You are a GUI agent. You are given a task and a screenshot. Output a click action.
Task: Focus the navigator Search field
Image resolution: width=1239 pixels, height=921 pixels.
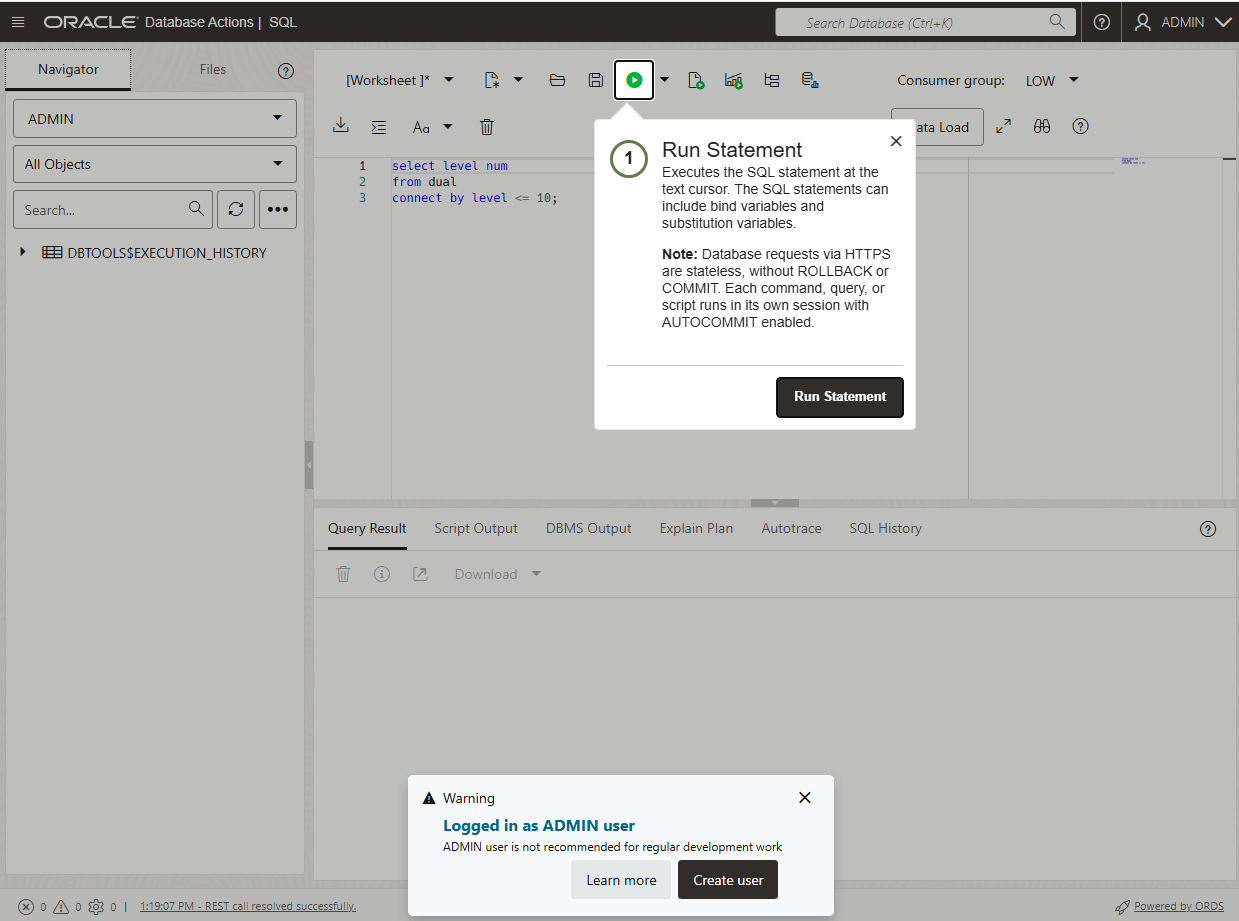[x=113, y=210]
